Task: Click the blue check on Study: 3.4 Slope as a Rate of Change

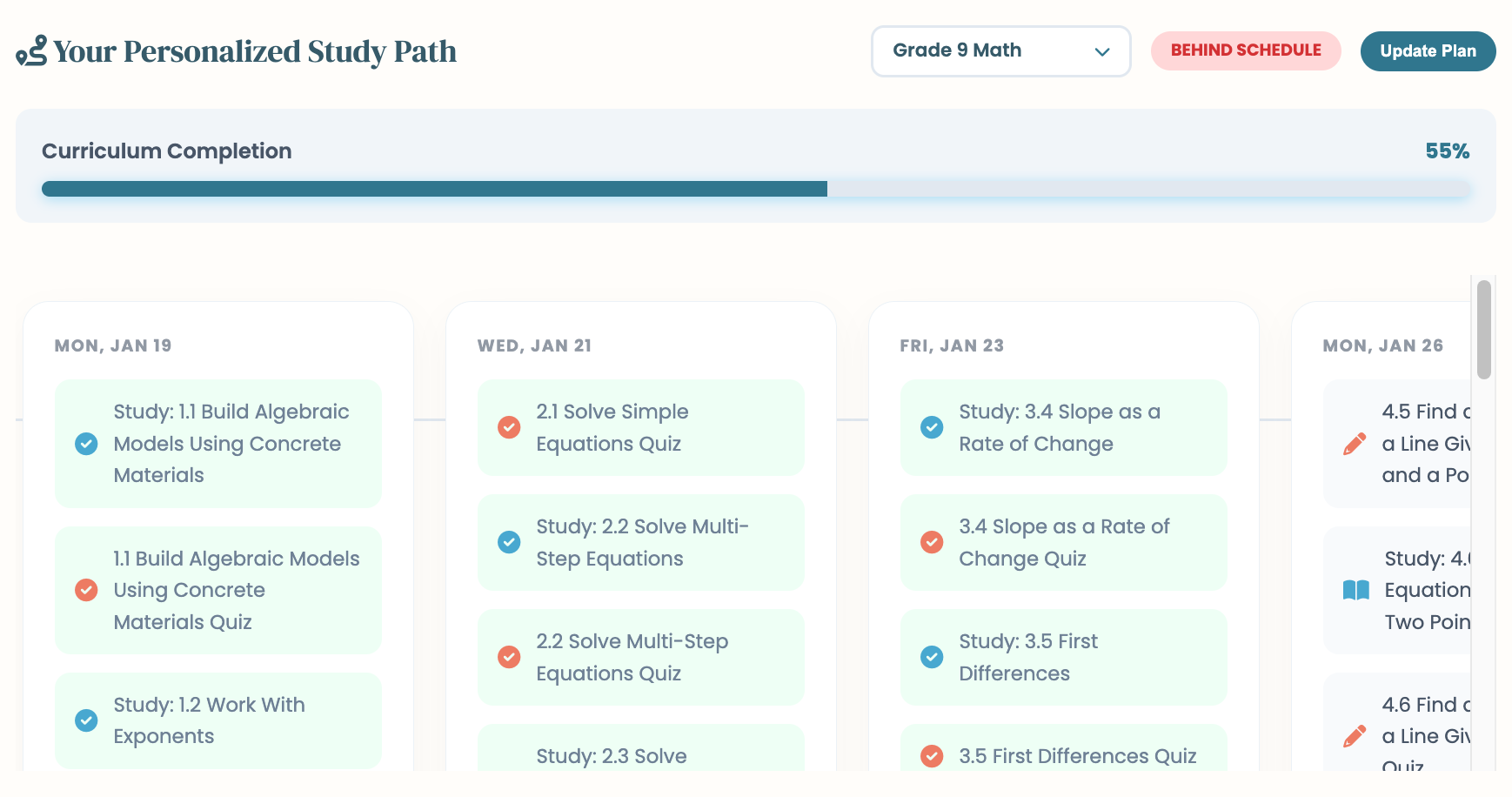Action: (x=932, y=427)
